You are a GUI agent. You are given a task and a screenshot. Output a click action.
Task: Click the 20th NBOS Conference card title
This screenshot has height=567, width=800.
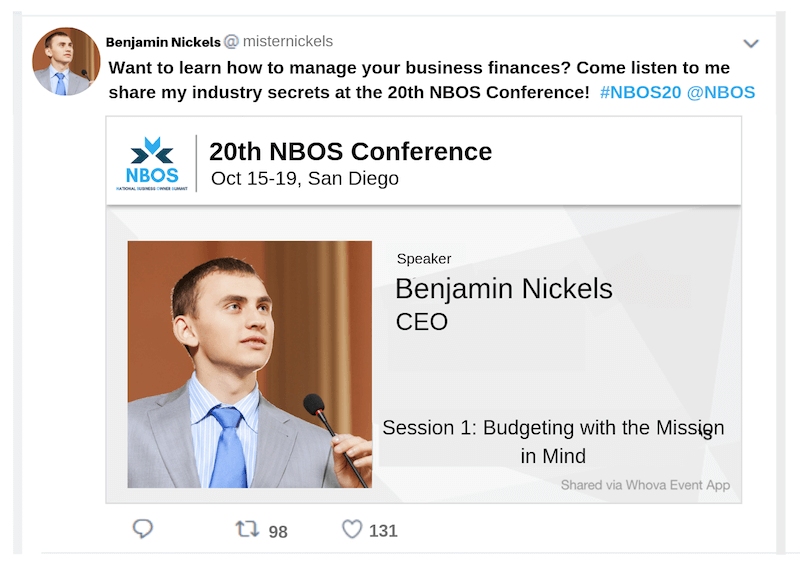tap(350, 152)
